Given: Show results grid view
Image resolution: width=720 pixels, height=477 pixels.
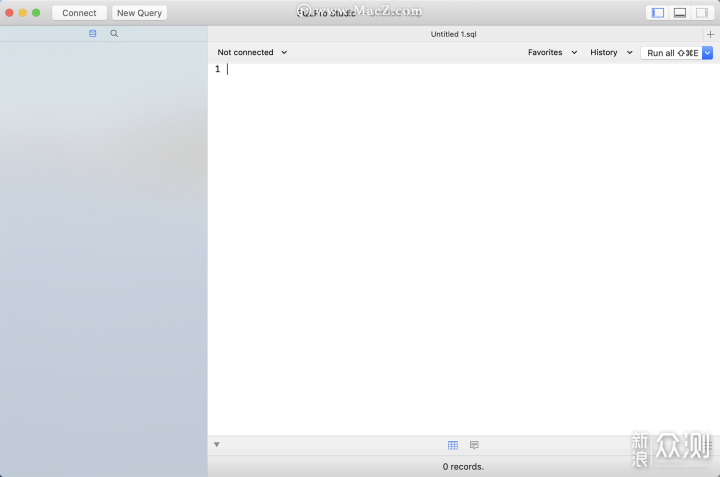Looking at the screenshot, I should 453,445.
